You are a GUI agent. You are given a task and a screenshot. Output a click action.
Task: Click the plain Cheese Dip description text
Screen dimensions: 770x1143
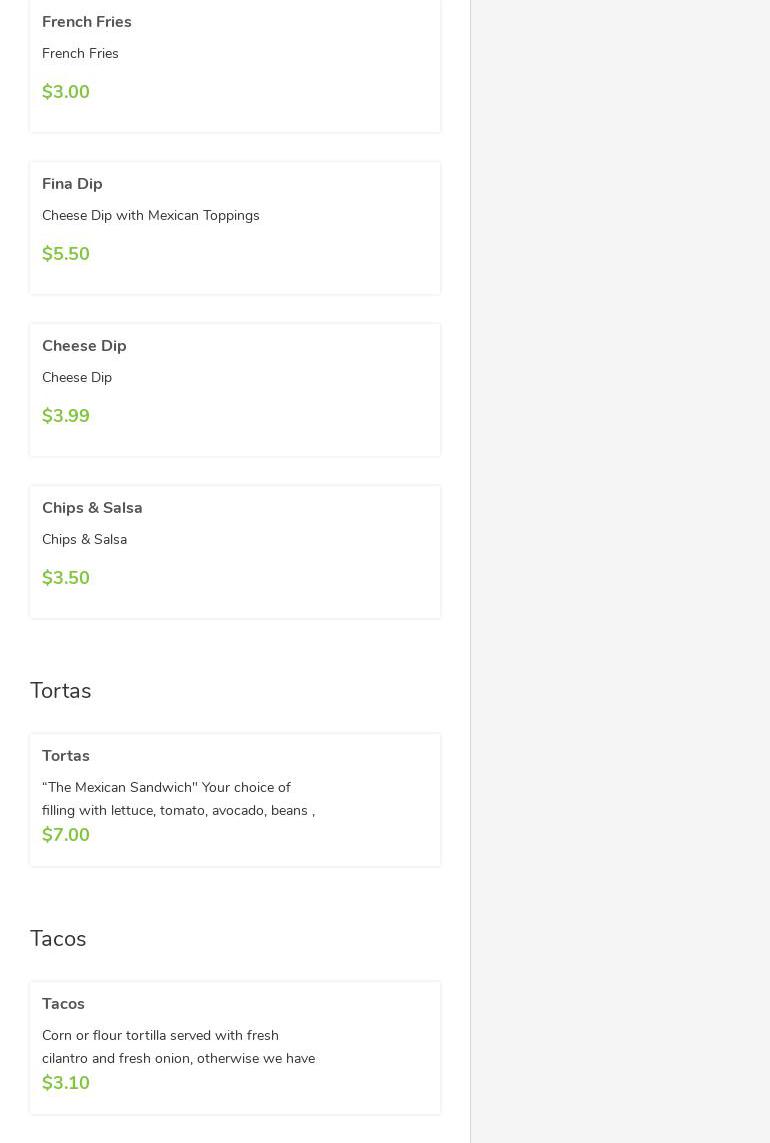tap(77, 378)
